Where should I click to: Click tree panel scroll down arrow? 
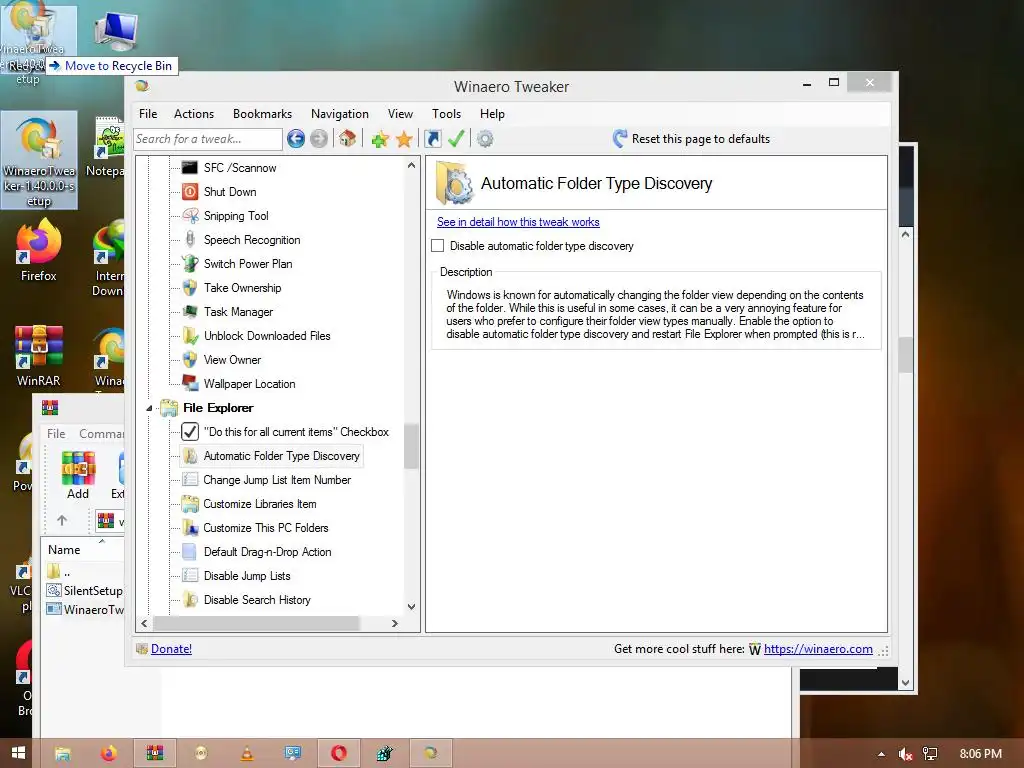(411, 607)
